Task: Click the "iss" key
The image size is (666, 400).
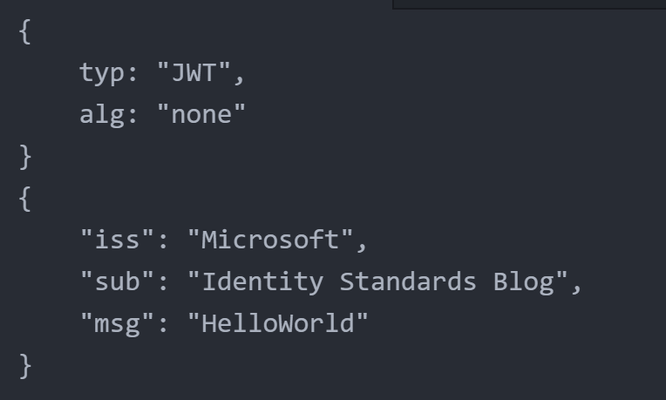Action: click(x=117, y=239)
